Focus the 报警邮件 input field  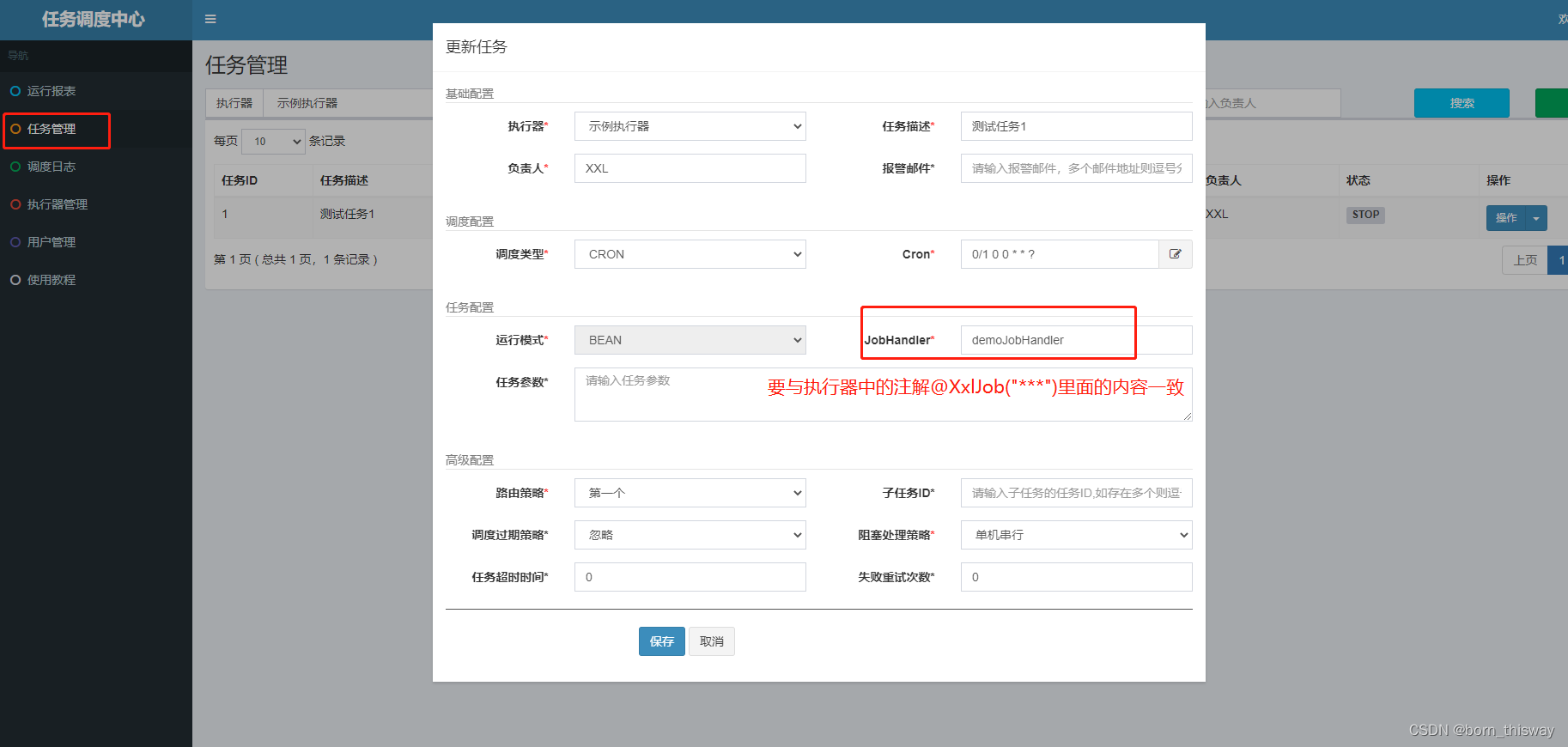[1077, 168]
